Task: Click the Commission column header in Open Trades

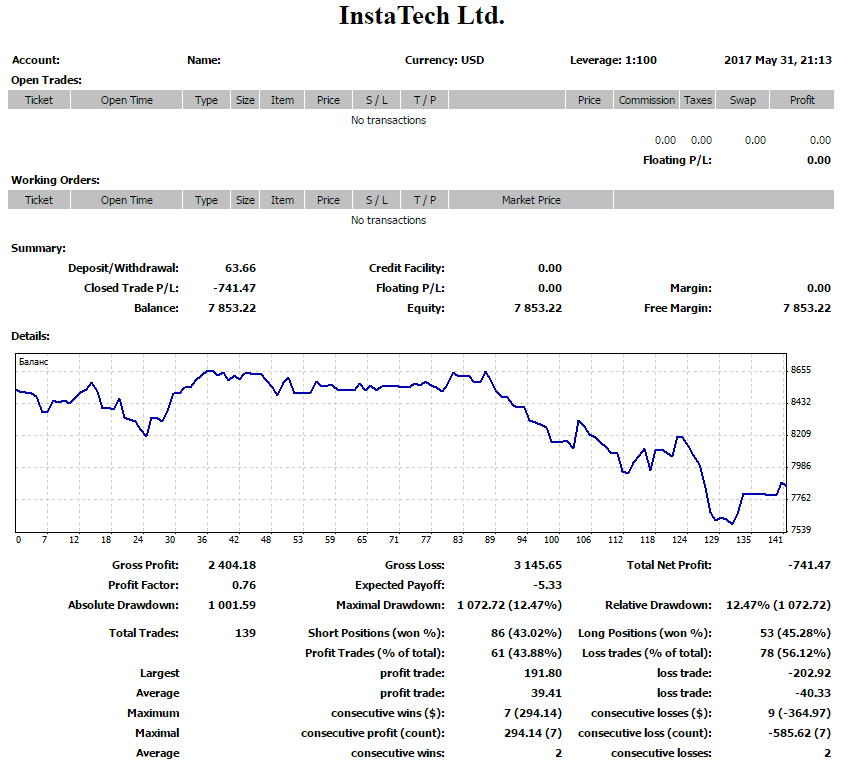Action: pyautogui.click(x=646, y=100)
